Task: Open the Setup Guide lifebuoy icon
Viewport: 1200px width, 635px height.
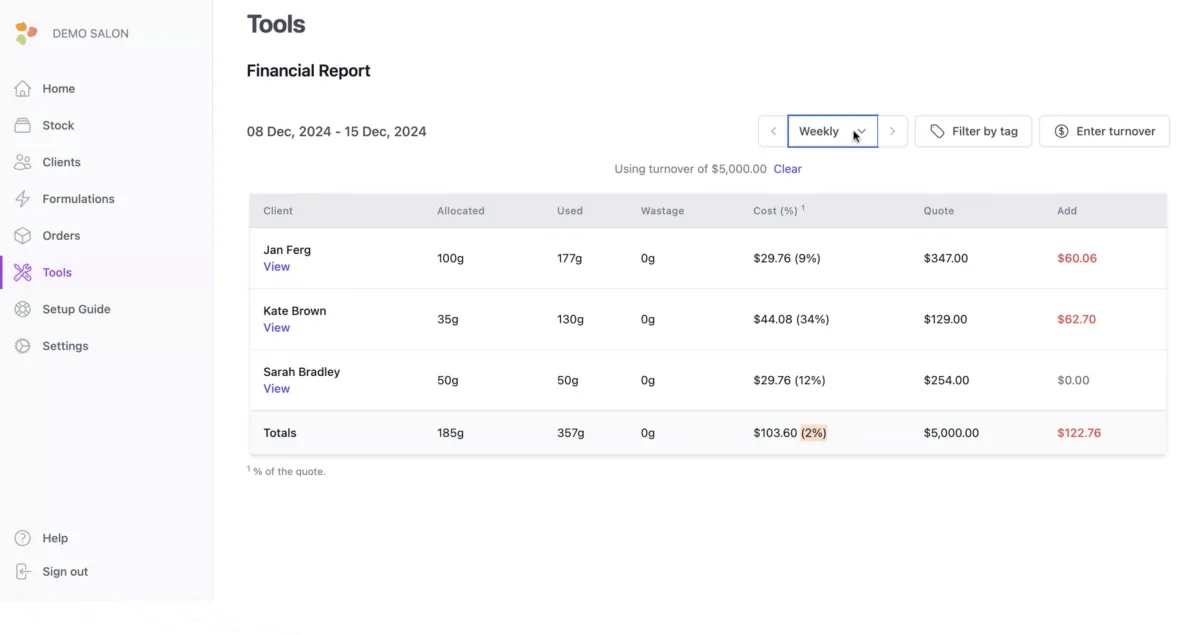Action: tap(23, 309)
